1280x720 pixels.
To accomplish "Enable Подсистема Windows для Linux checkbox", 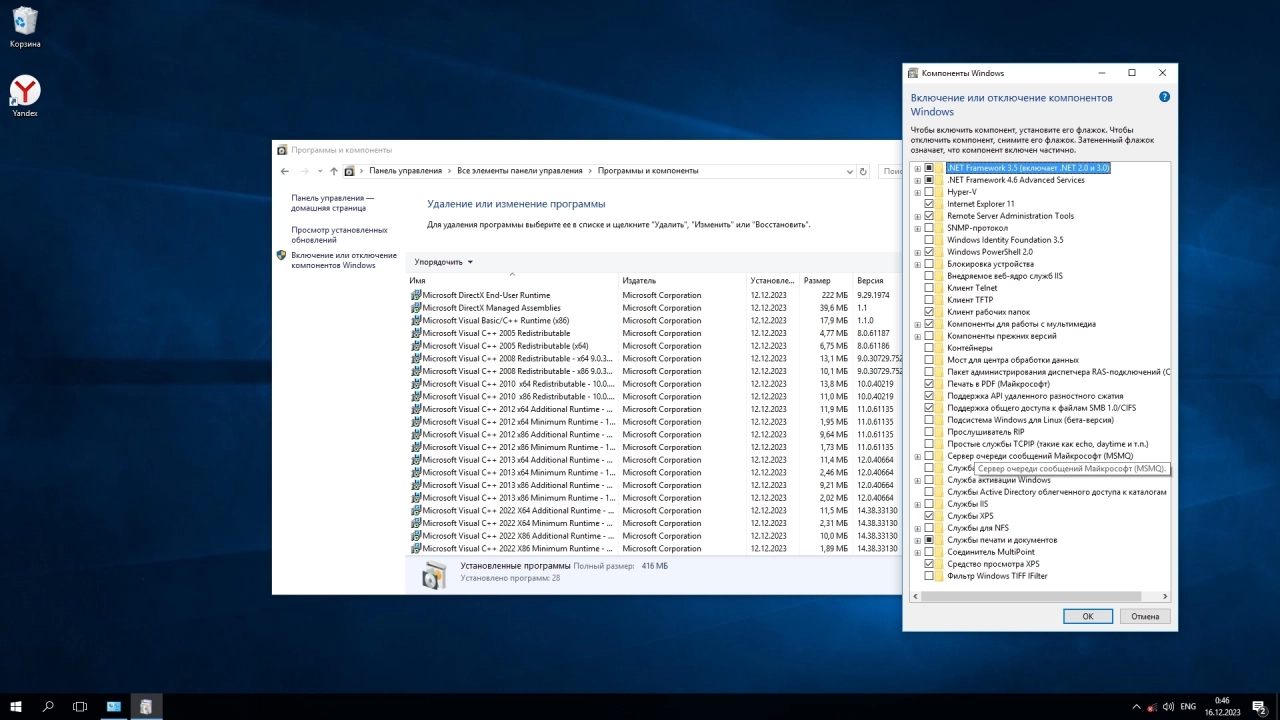I will coord(929,420).
